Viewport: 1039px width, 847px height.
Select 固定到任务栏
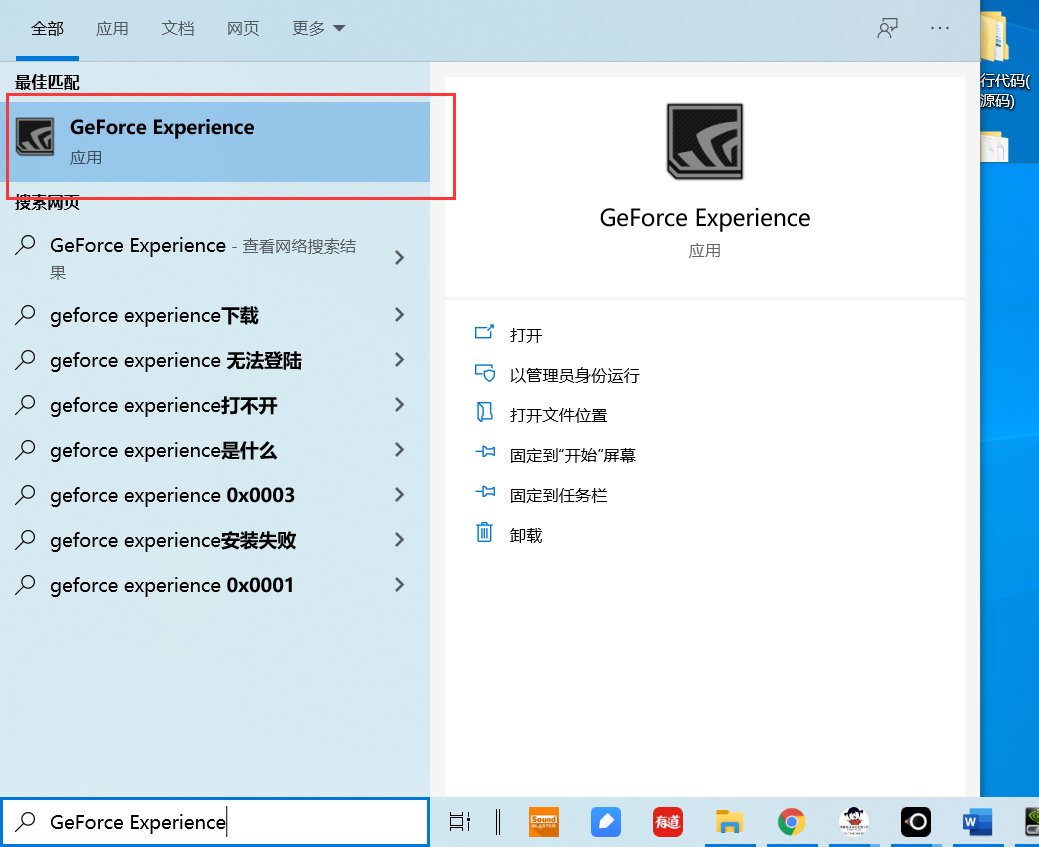tap(558, 495)
